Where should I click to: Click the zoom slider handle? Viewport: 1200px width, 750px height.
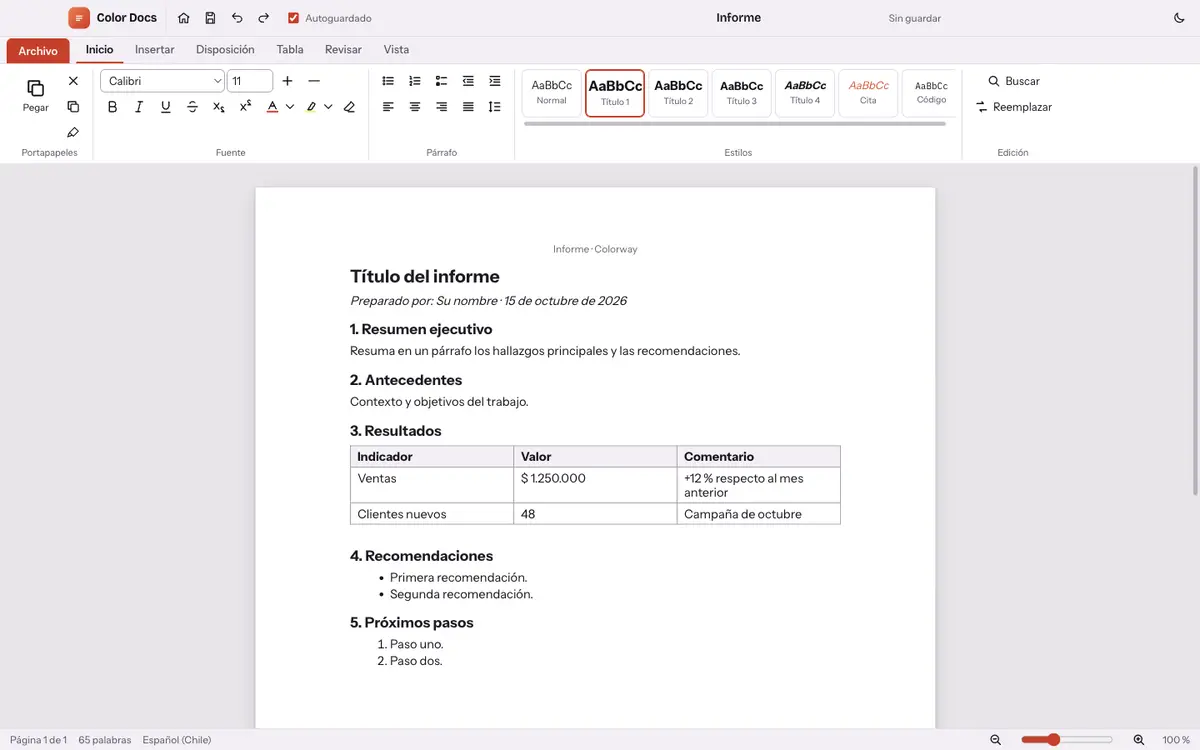1054,740
